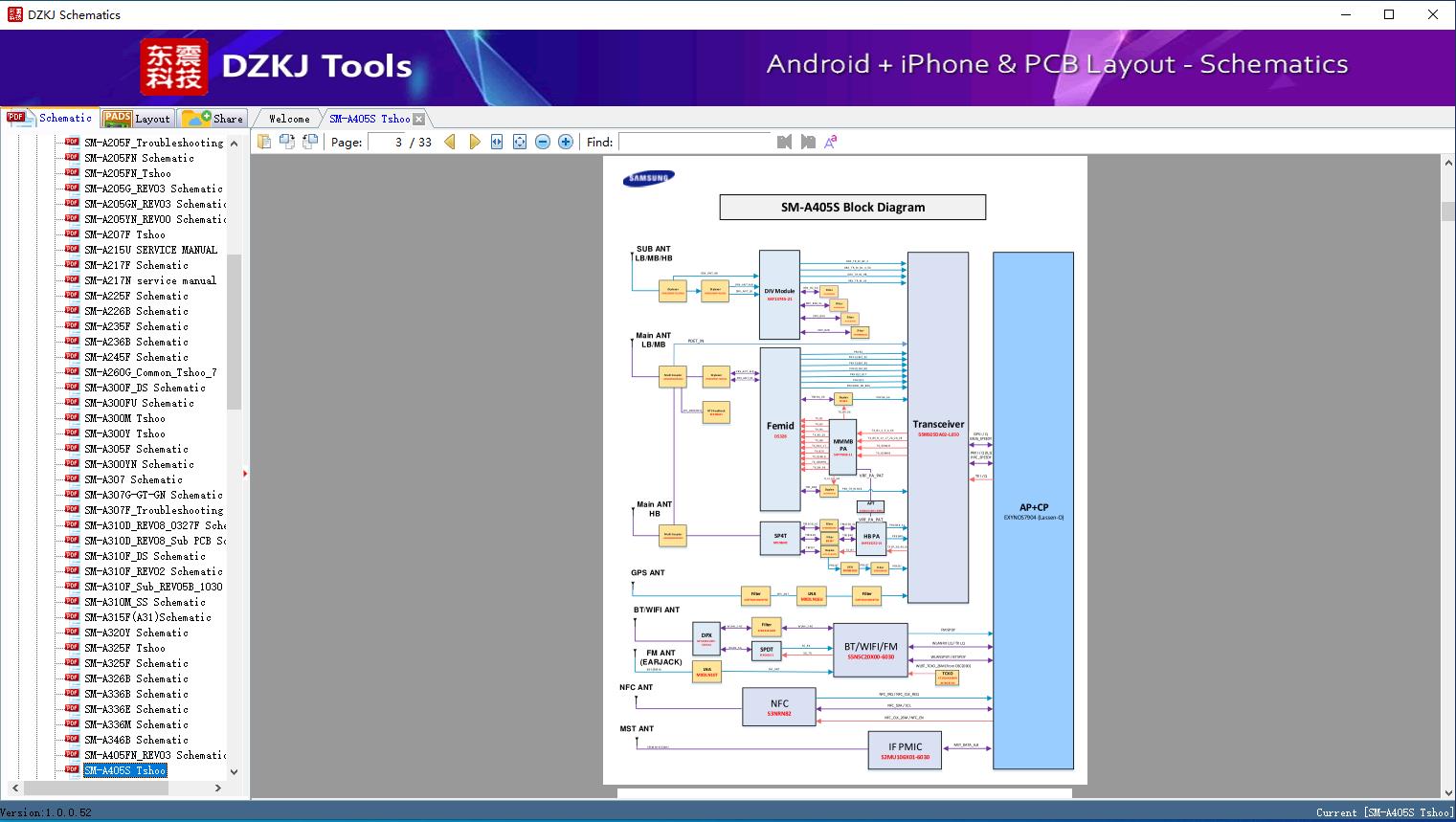Select SM-A320Y Schematic
The image size is (1456, 822).
click(136, 633)
